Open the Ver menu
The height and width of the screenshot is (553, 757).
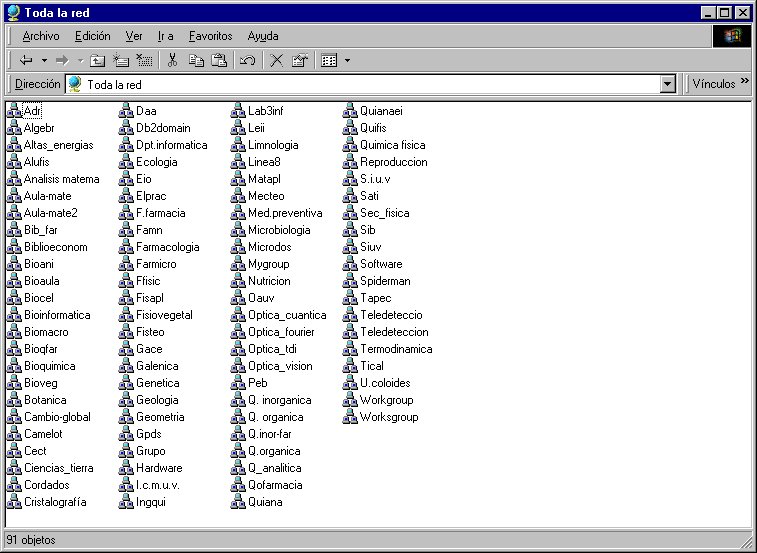[x=134, y=36]
